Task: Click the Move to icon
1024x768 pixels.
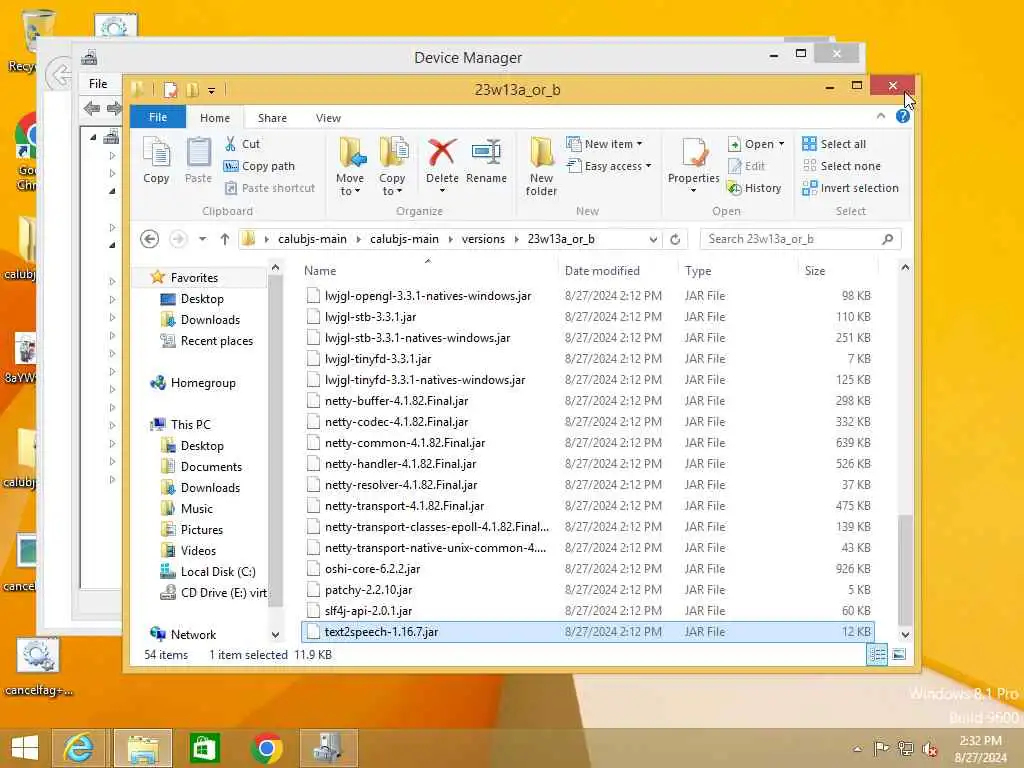Action: (350, 166)
